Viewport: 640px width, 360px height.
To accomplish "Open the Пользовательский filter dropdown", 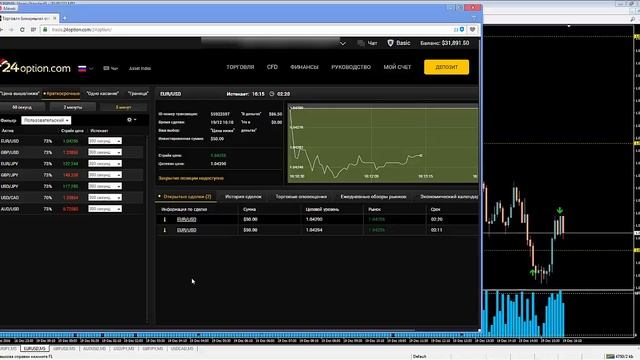I will 46,120.
